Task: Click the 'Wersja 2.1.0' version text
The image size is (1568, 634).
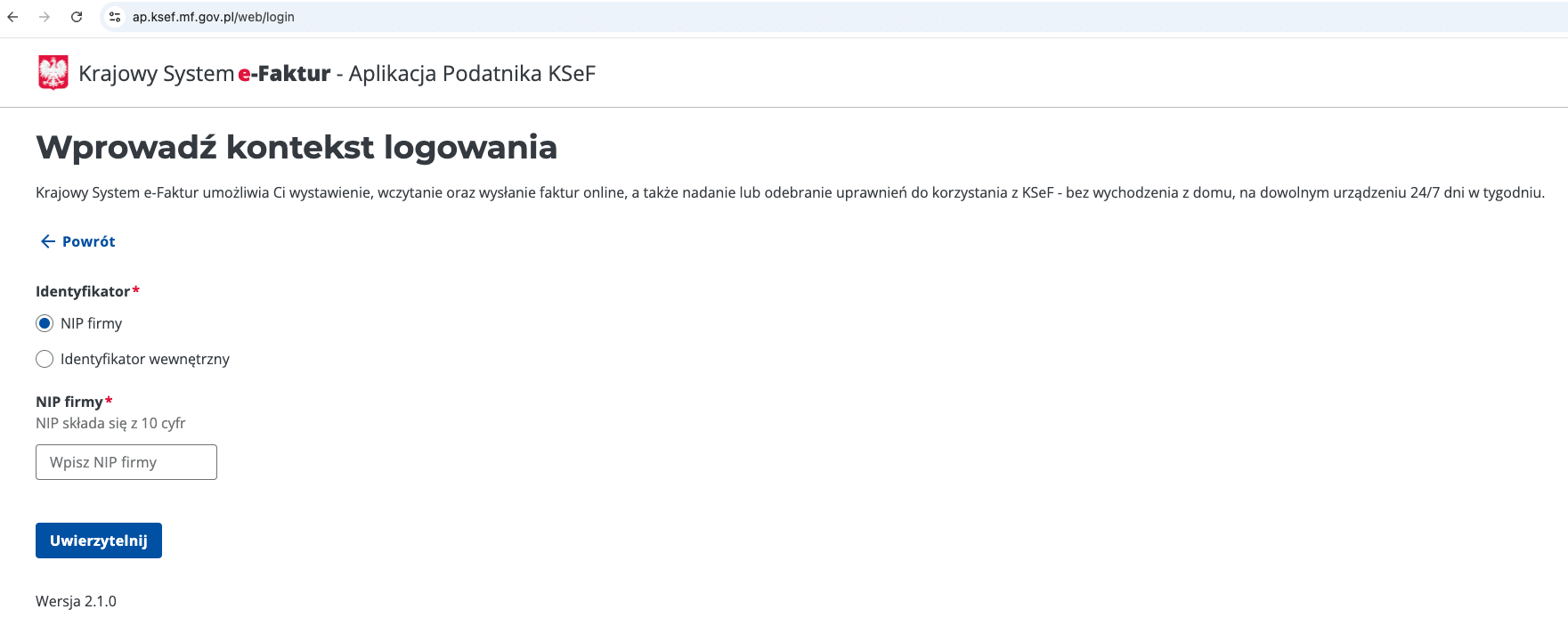Action: pyautogui.click(x=76, y=601)
